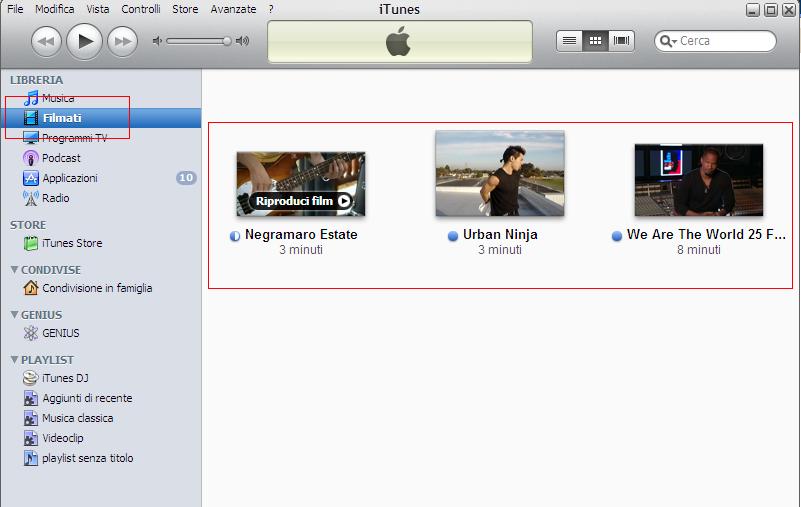The height and width of the screenshot is (507, 801).
Task: Click unplayed dot beside We Are The World
Action: 617,236
